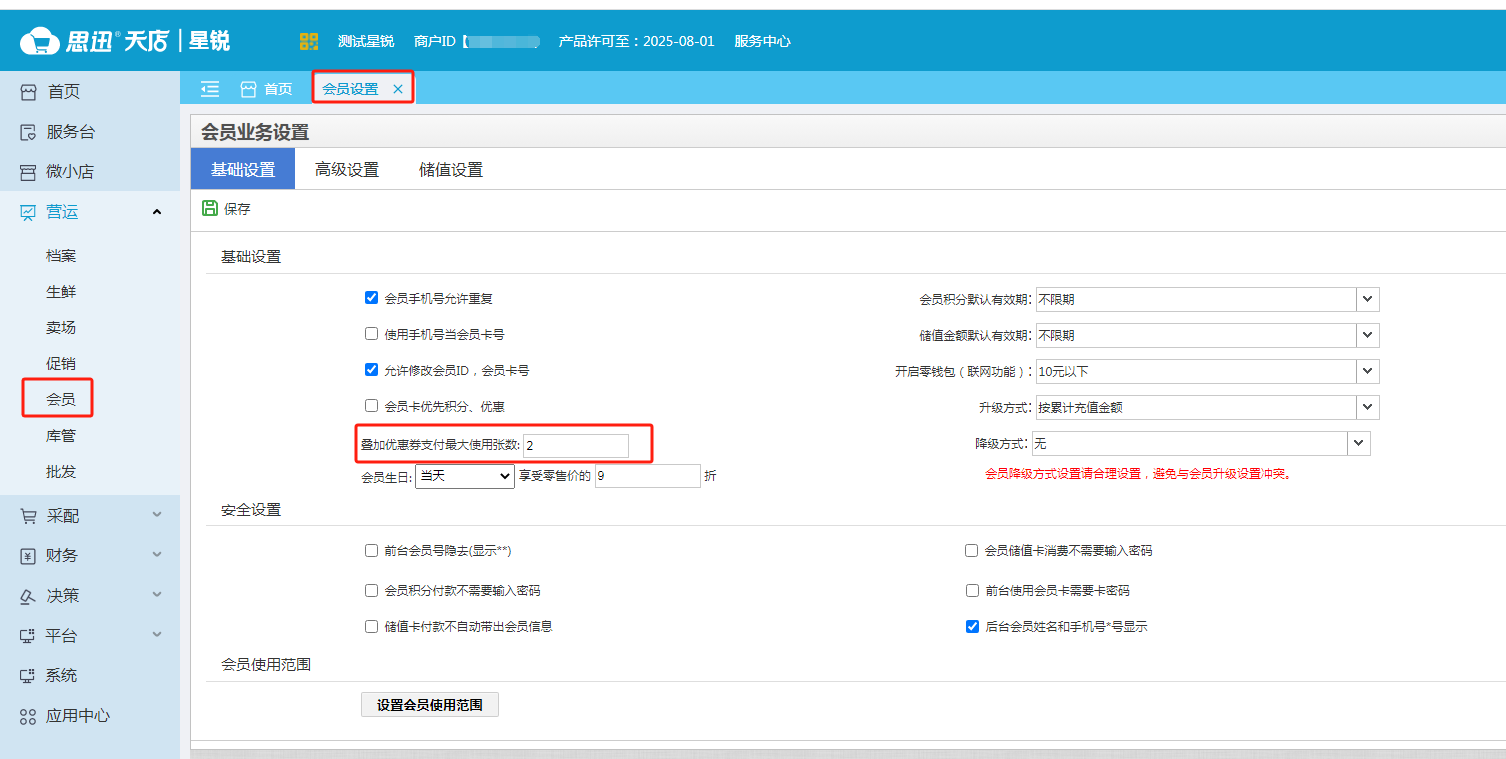Click the sidebar collapse menu icon
The image size is (1506, 759).
(x=210, y=89)
